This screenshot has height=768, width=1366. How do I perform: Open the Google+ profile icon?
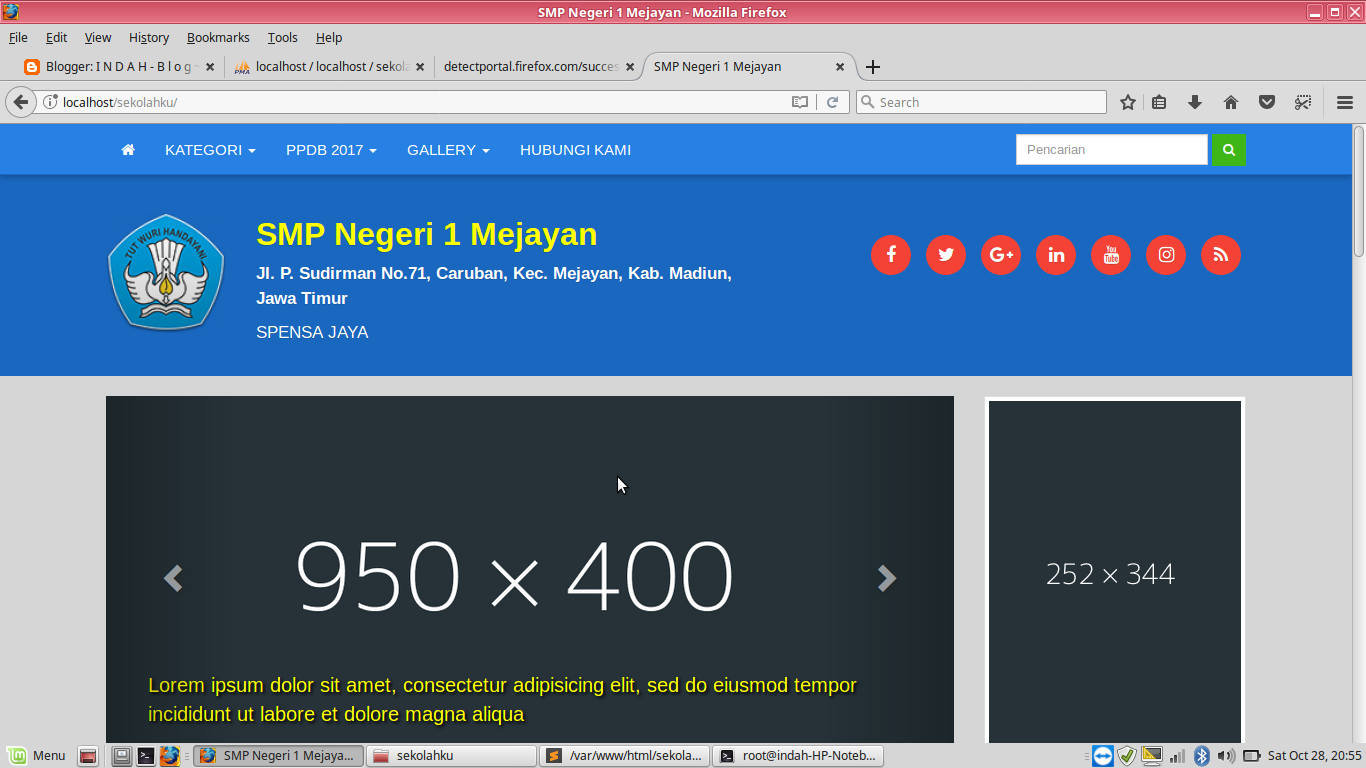pos(1000,255)
